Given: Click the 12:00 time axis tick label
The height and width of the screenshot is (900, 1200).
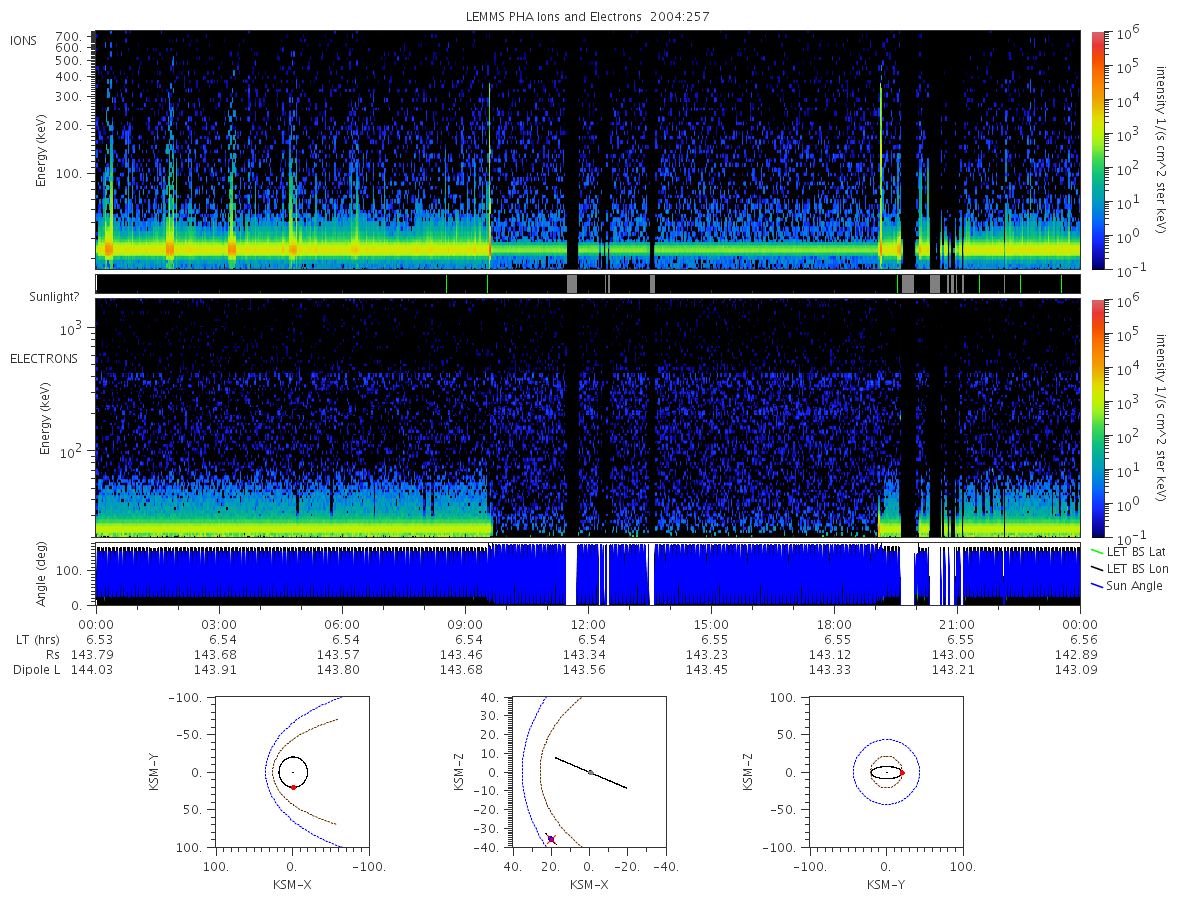Looking at the screenshot, I should [588, 624].
